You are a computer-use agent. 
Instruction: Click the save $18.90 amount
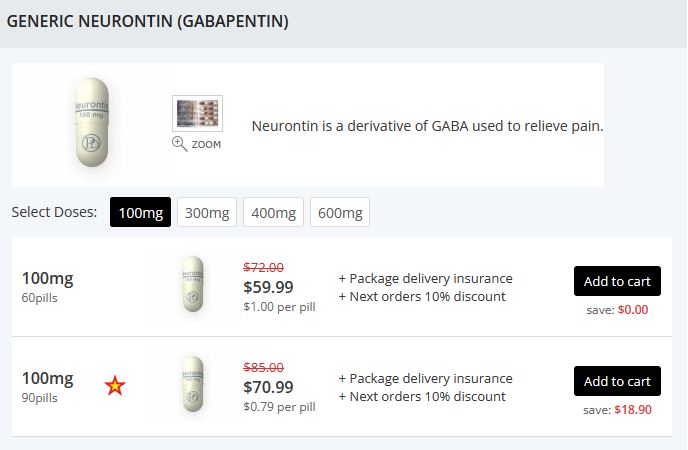click(631, 410)
